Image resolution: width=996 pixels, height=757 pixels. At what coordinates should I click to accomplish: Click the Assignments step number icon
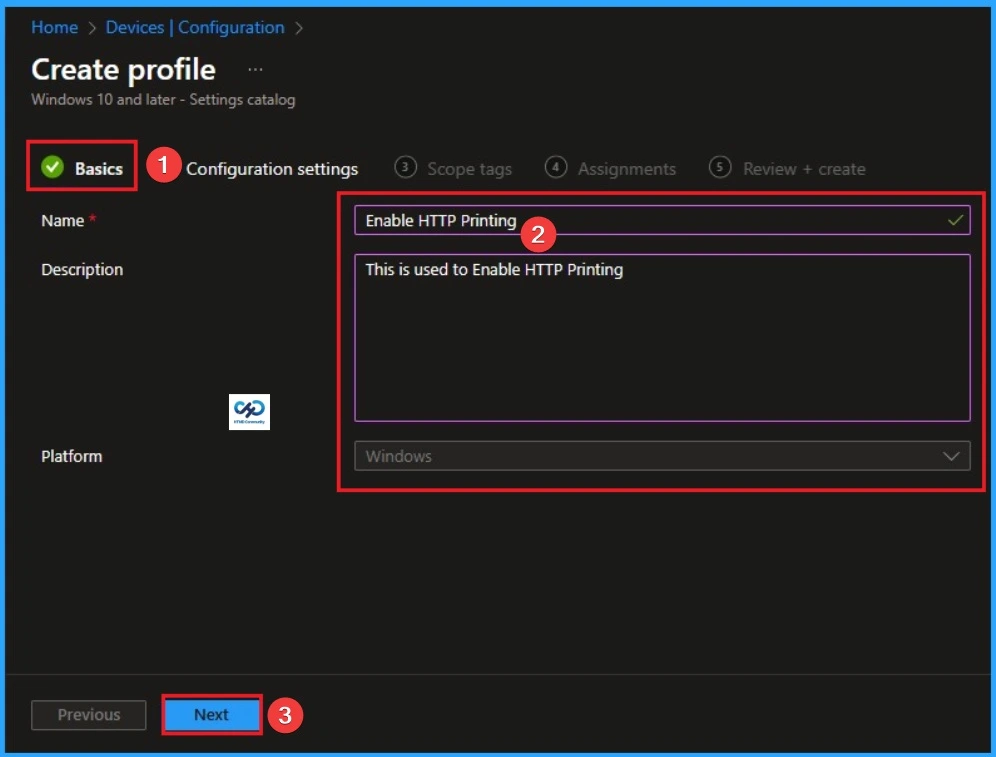(x=556, y=168)
